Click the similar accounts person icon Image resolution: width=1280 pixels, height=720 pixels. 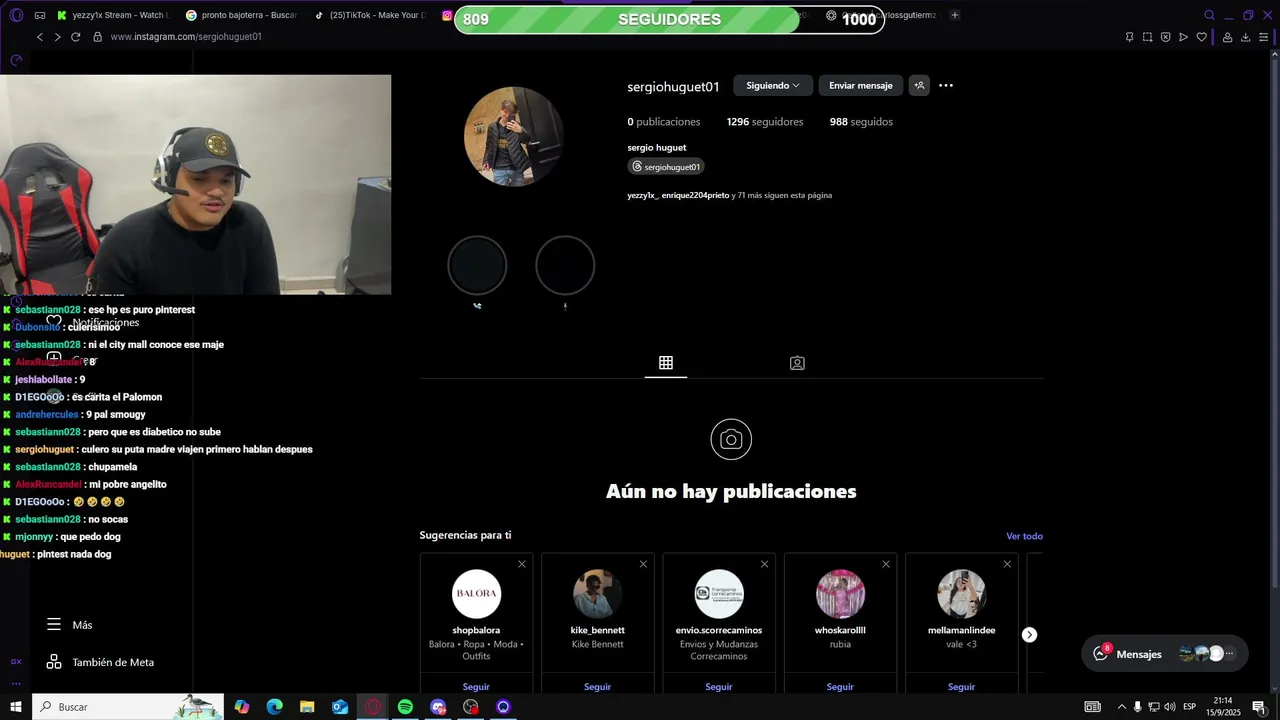coord(919,86)
